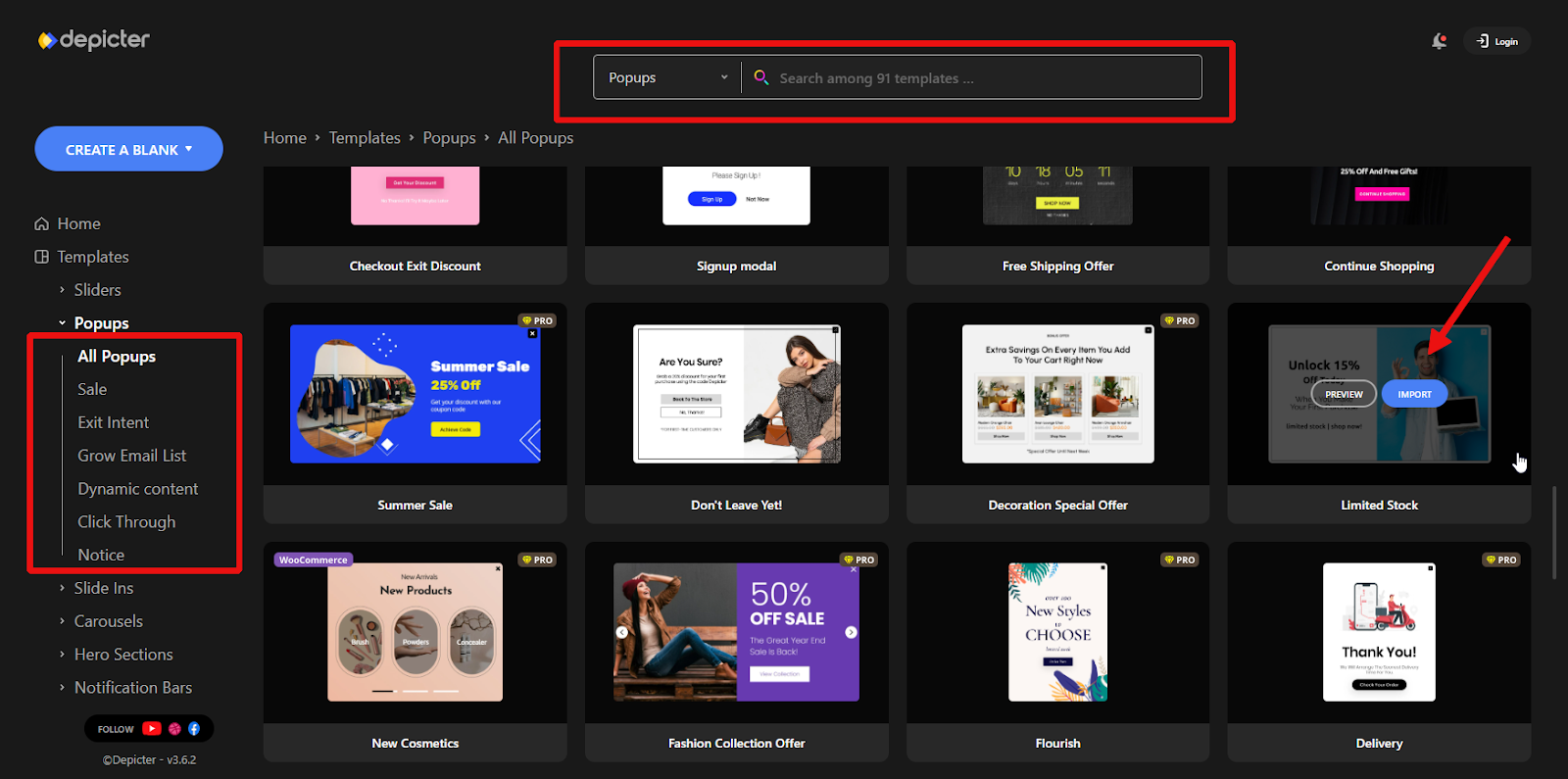Click the Home icon in sidebar

(x=41, y=223)
